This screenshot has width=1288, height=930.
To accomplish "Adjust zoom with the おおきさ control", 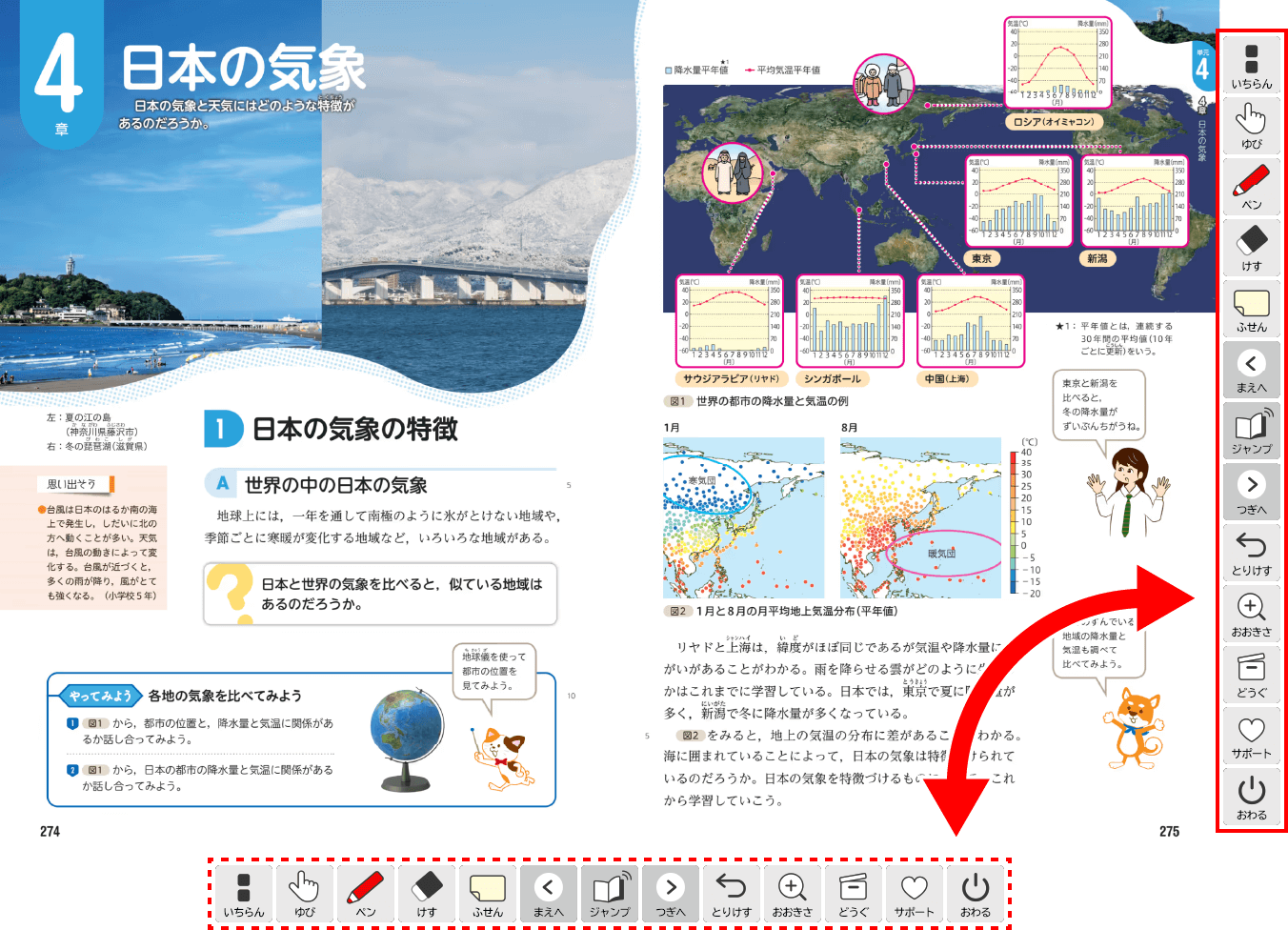I will [1251, 613].
